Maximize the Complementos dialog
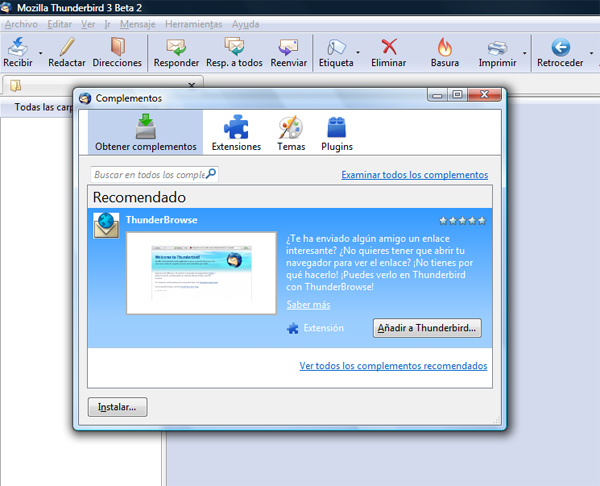Image resolution: width=600 pixels, height=486 pixels. [457, 95]
